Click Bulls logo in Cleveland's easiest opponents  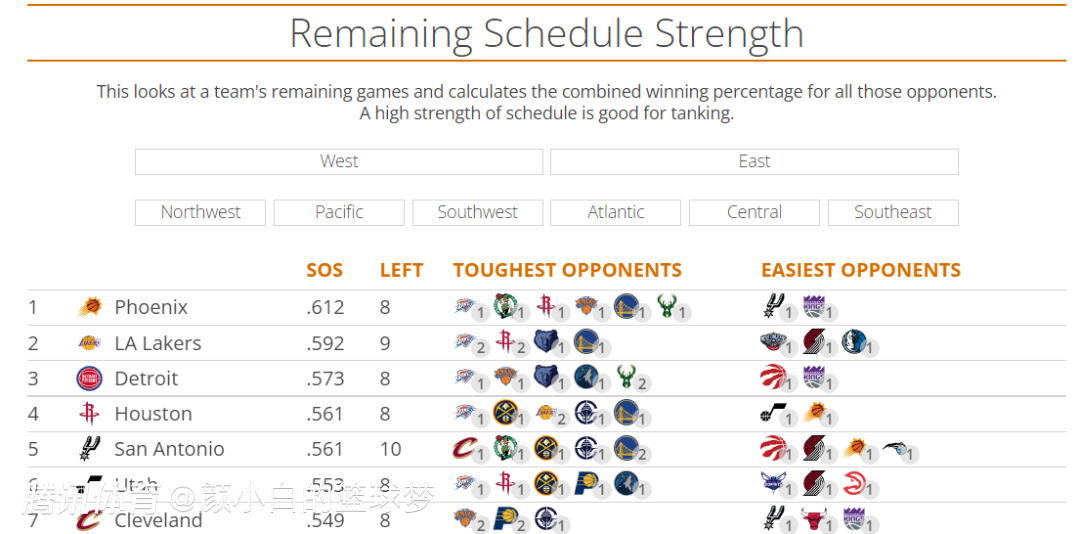tap(814, 518)
